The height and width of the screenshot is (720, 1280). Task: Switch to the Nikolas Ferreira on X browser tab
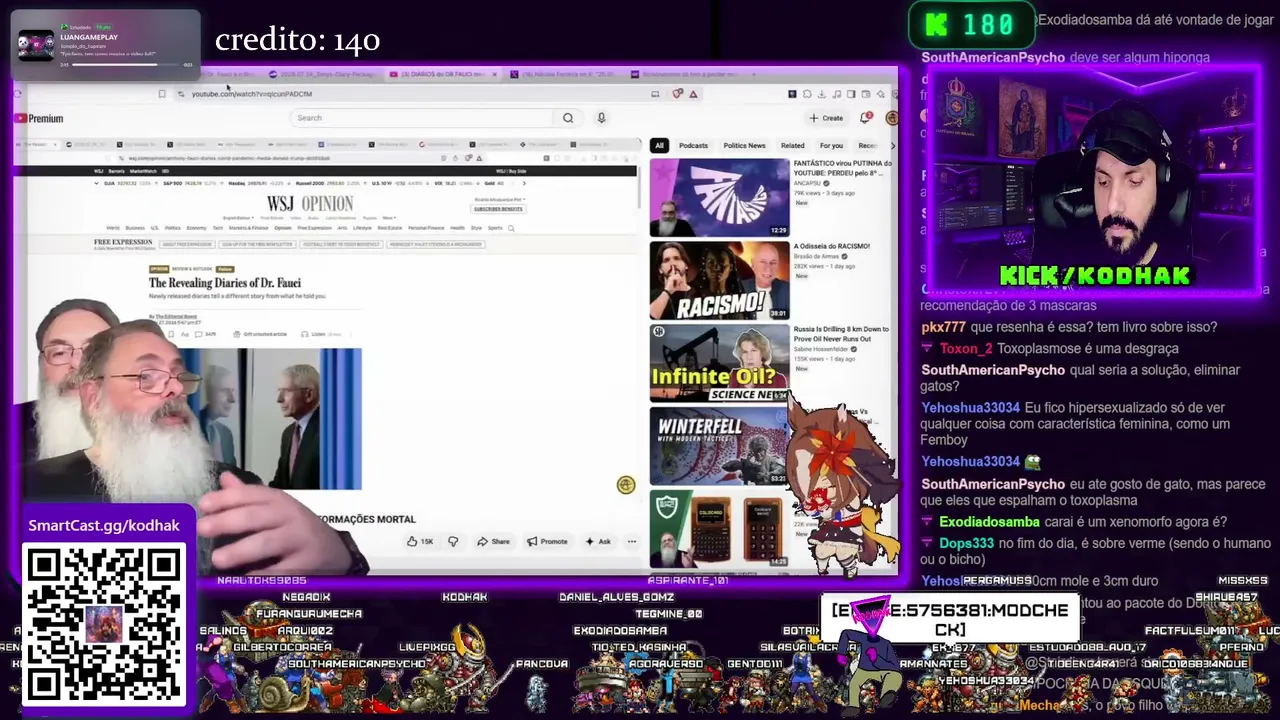pos(565,74)
